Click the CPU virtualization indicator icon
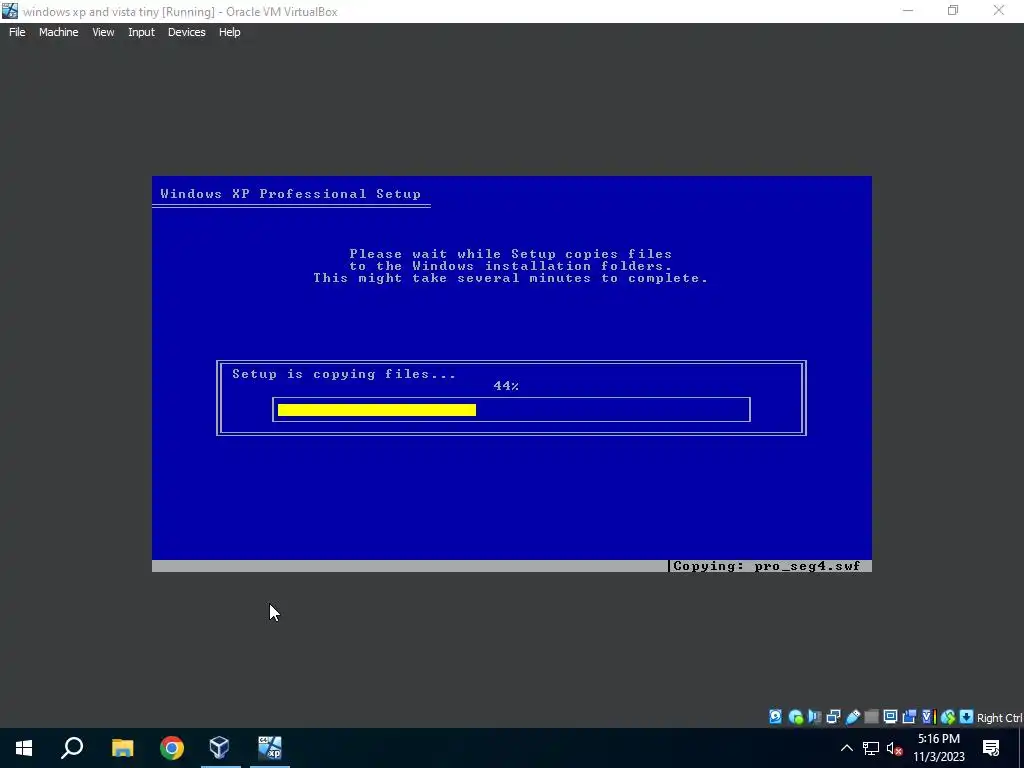1024x768 pixels. tap(929, 717)
